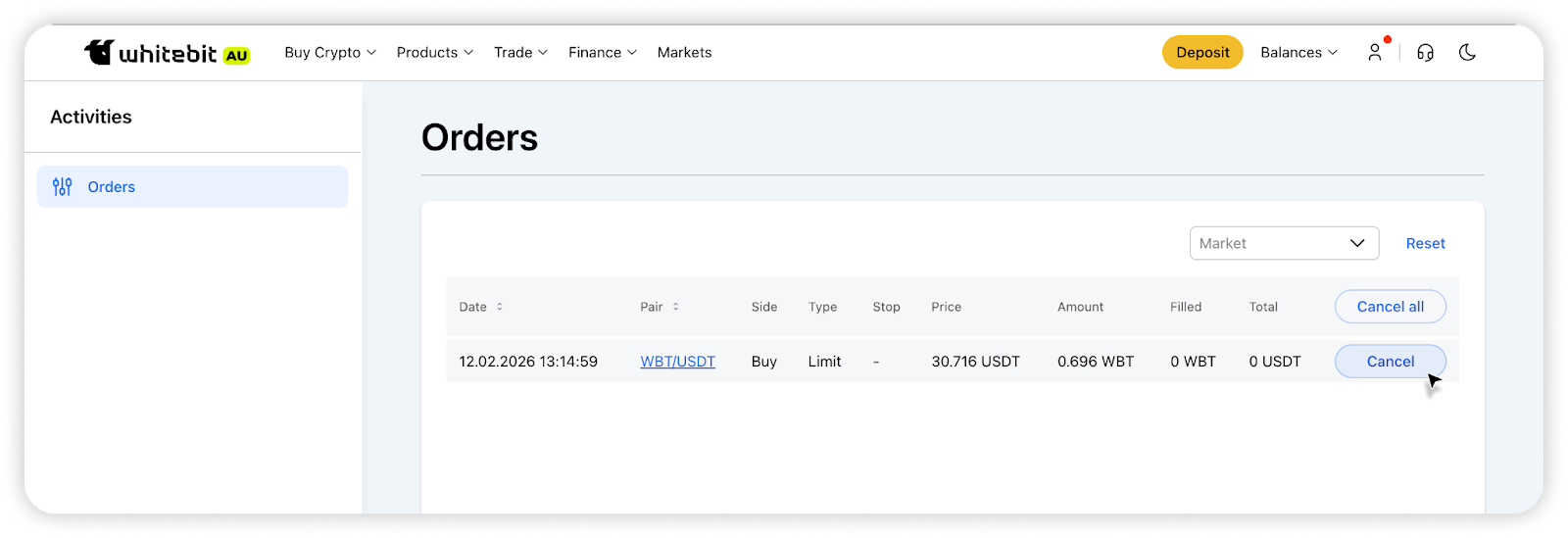Image resolution: width=1568 pixels, height=538 pixels.
Task: Cancel the WBT/USDT limit order
Action: [1390, 362]
